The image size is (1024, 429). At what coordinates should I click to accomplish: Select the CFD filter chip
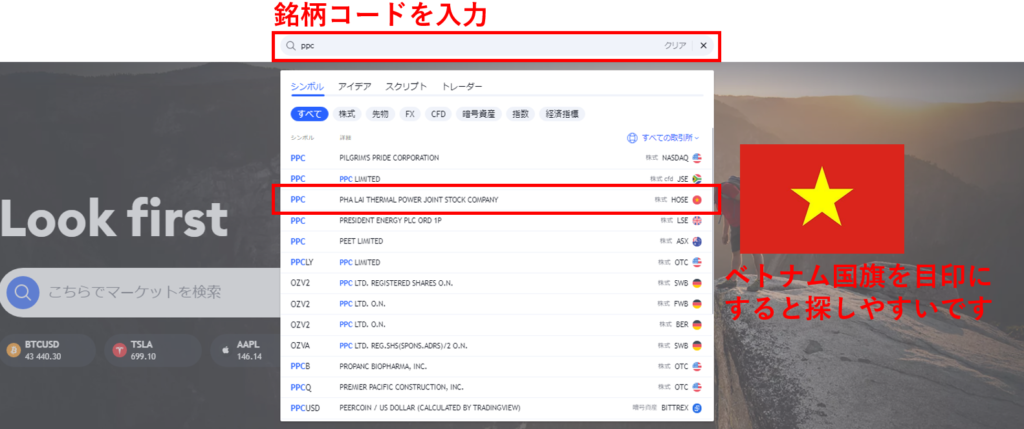point(438,114)
